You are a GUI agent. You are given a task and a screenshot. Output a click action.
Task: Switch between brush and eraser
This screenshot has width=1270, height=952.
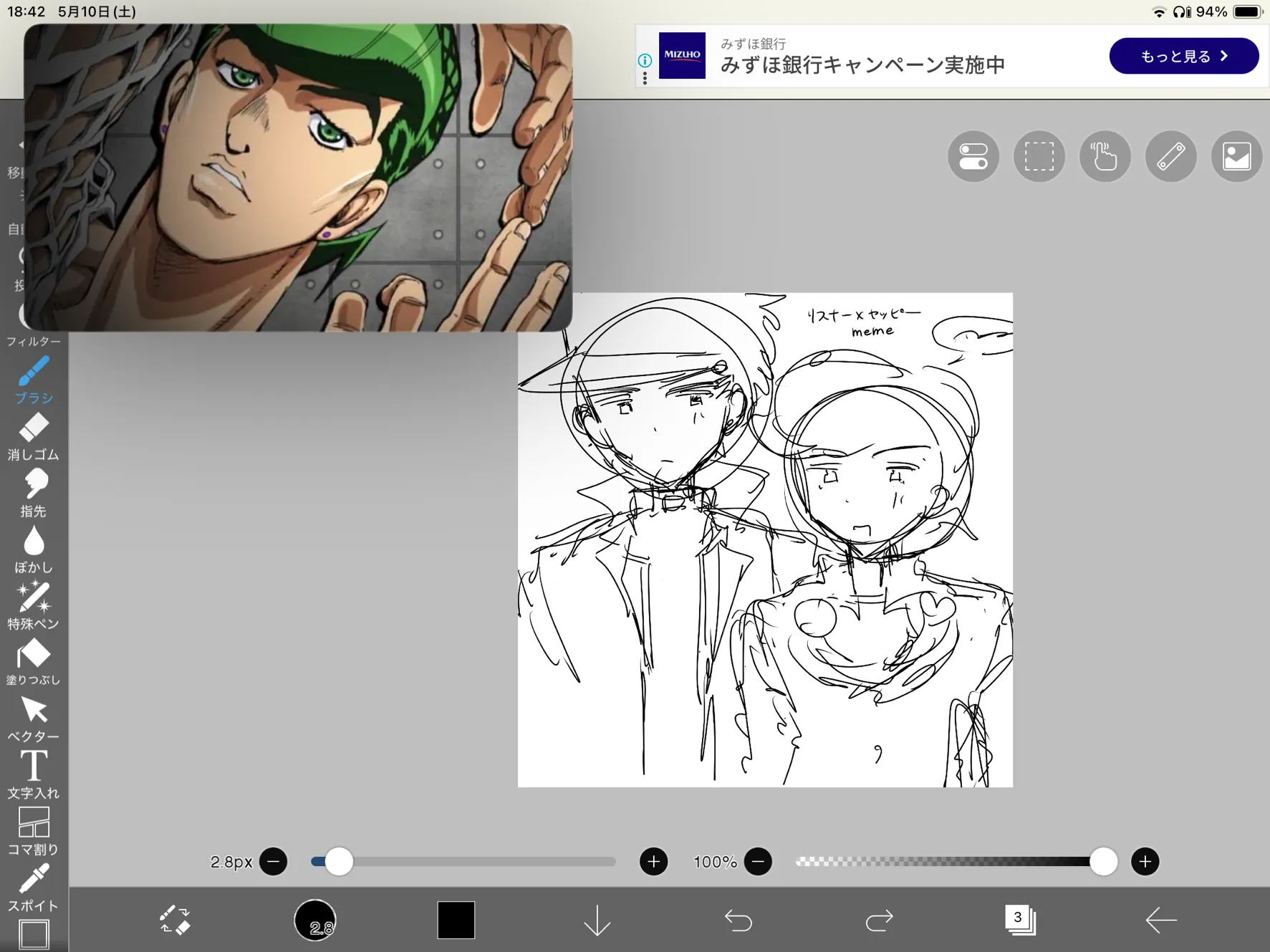pyautogui.click(x=175, y=920)
